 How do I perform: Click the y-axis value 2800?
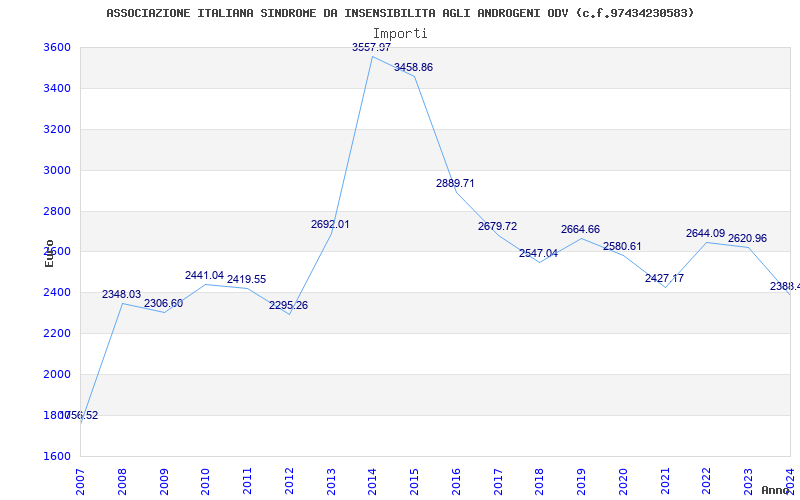coord(57,211)
